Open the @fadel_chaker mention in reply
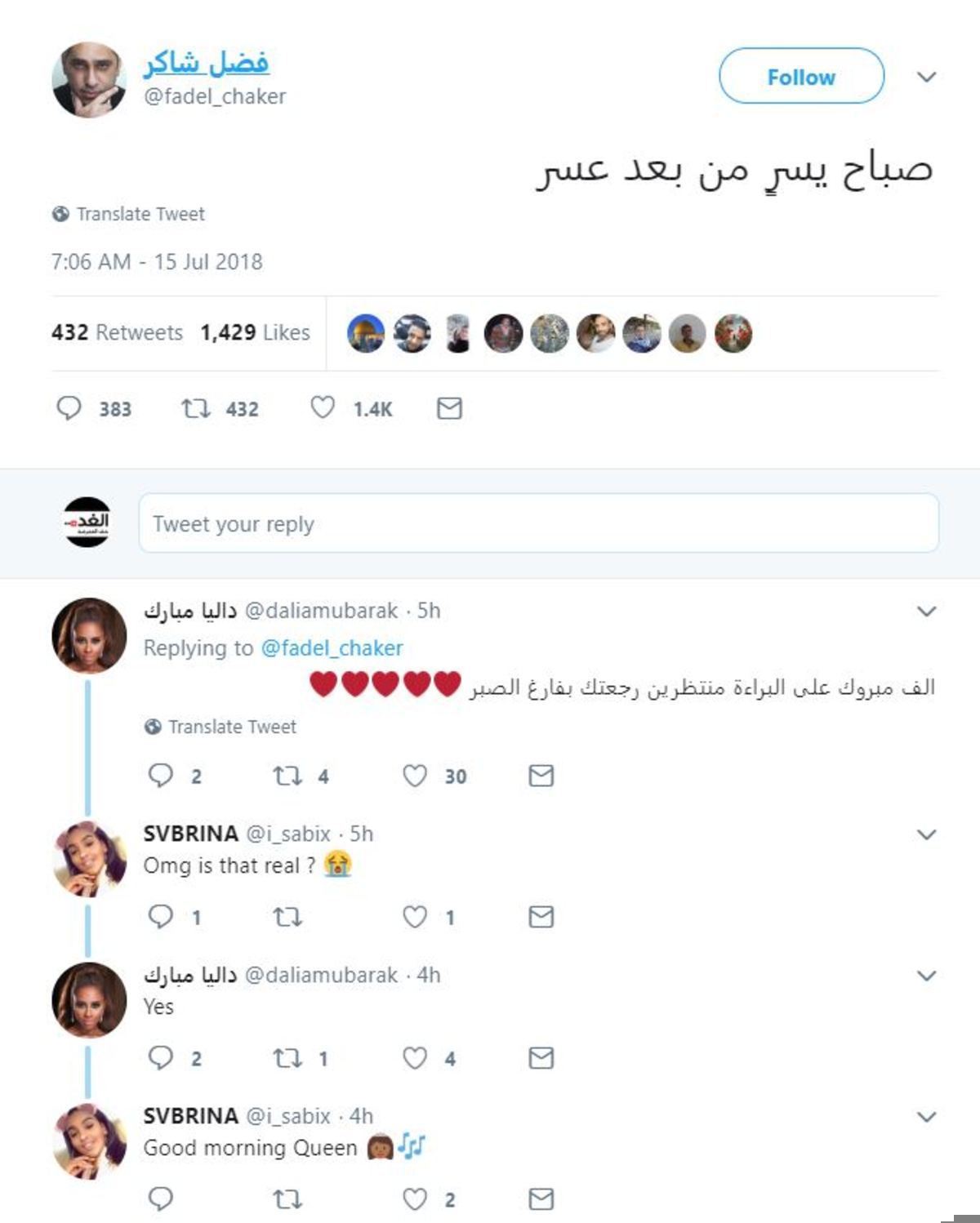 pyautogui.click(x=332, y=648)
